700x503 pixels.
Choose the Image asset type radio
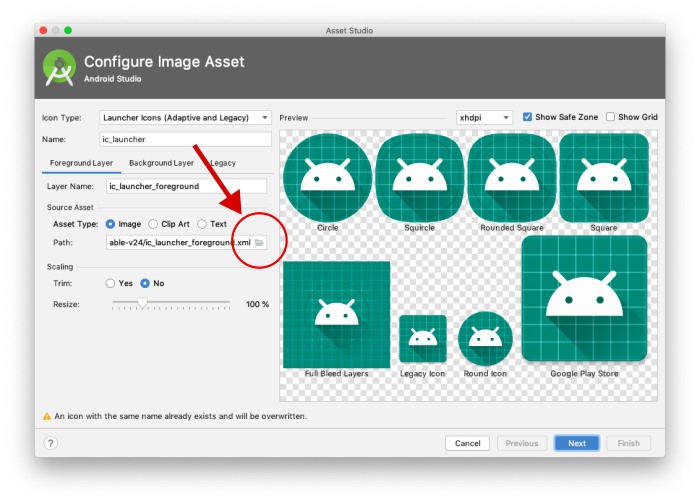(110, 224)
